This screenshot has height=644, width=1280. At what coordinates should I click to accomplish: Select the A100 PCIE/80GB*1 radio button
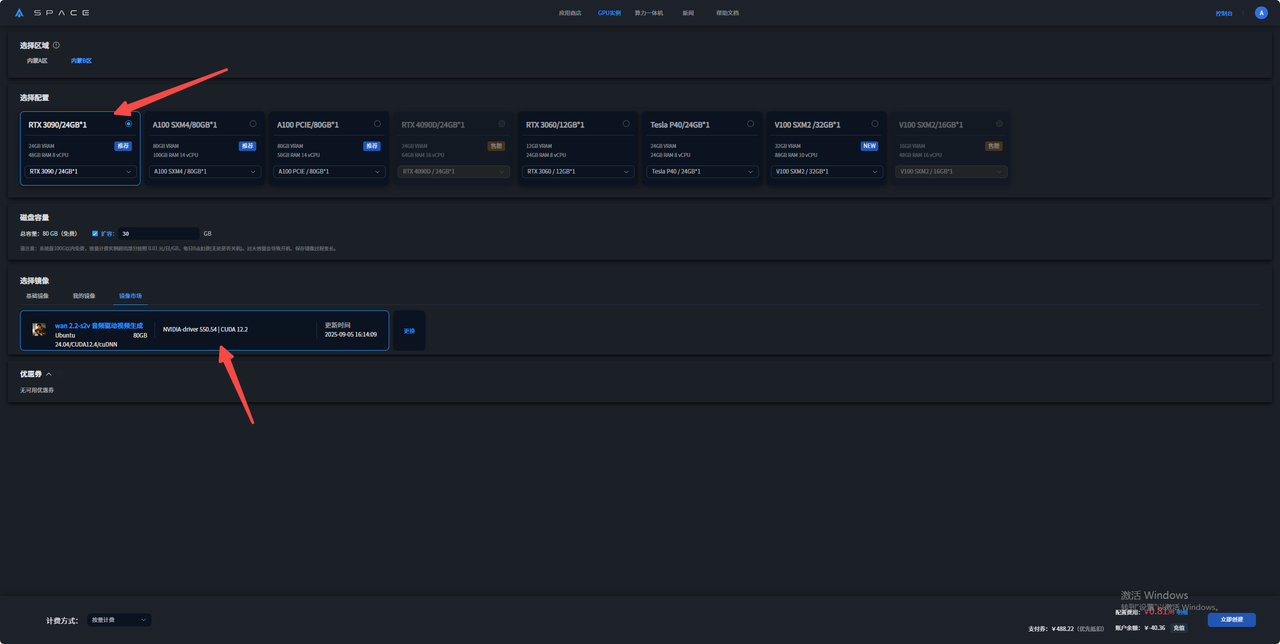(x=377, y=124)
